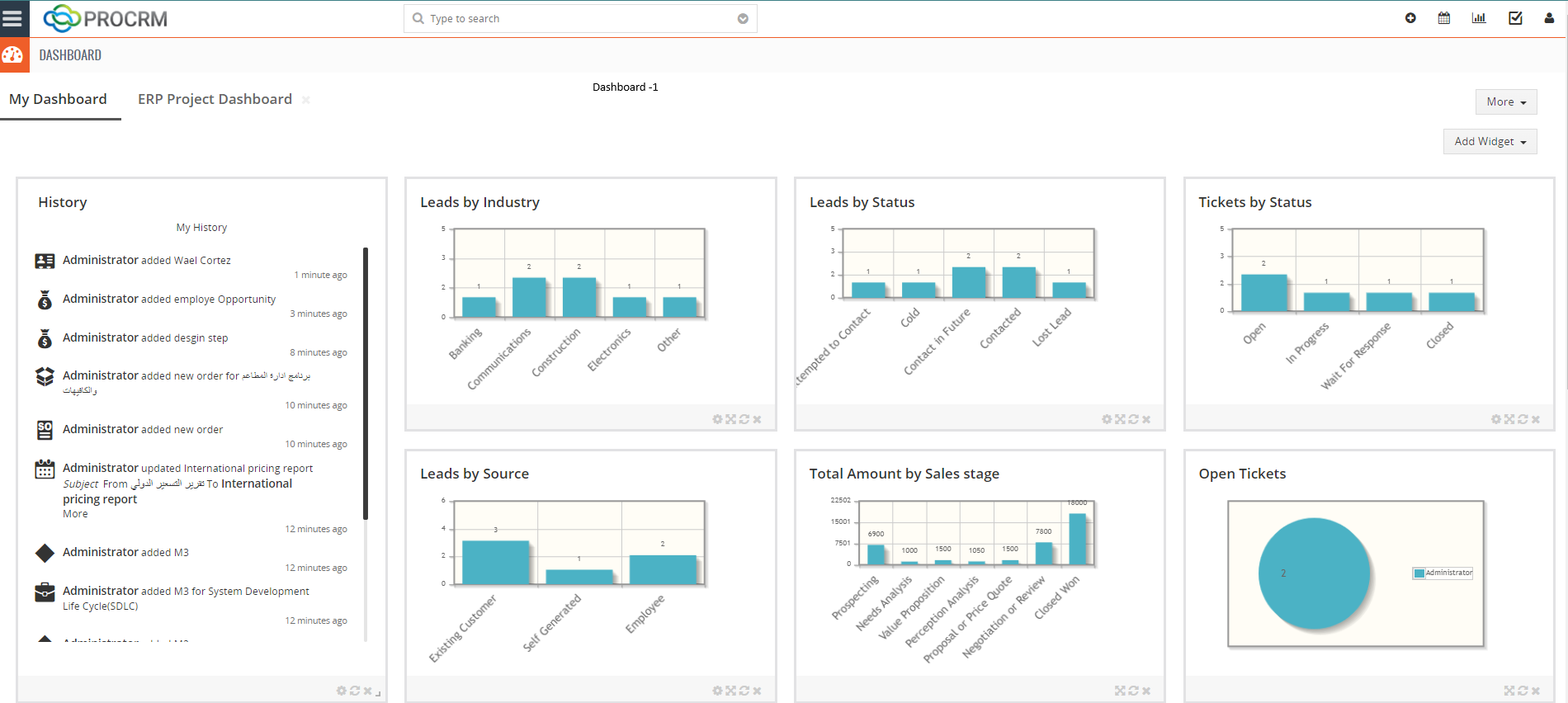Remove the Leads by Source widget
This screenshot has width=1568, height=703.
(758, 691)
